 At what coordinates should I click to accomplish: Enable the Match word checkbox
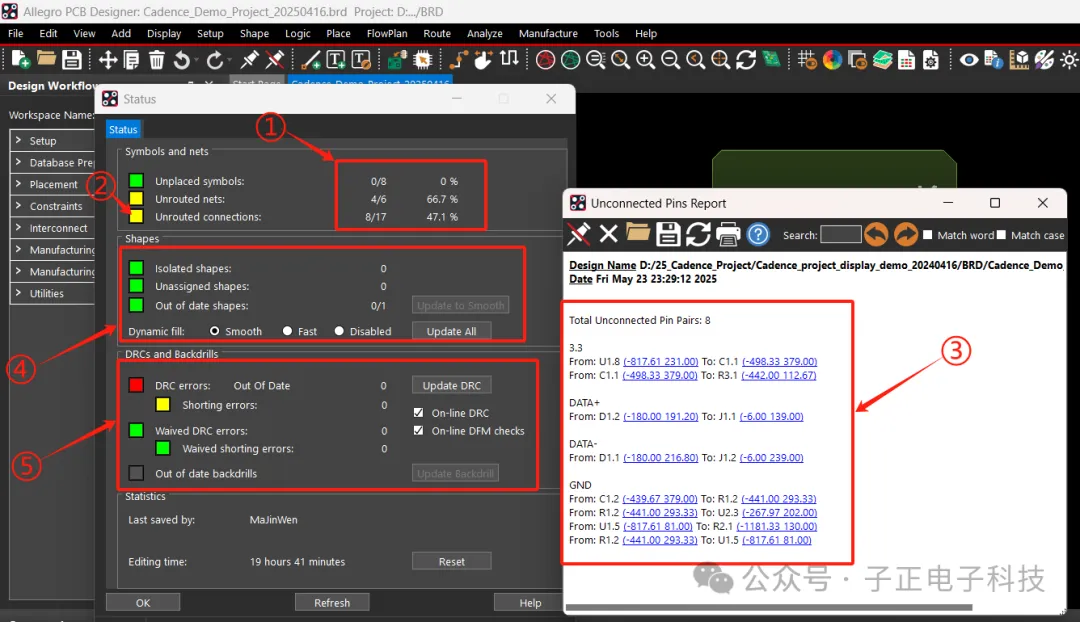pyautogui.click(x=928, y=234)
